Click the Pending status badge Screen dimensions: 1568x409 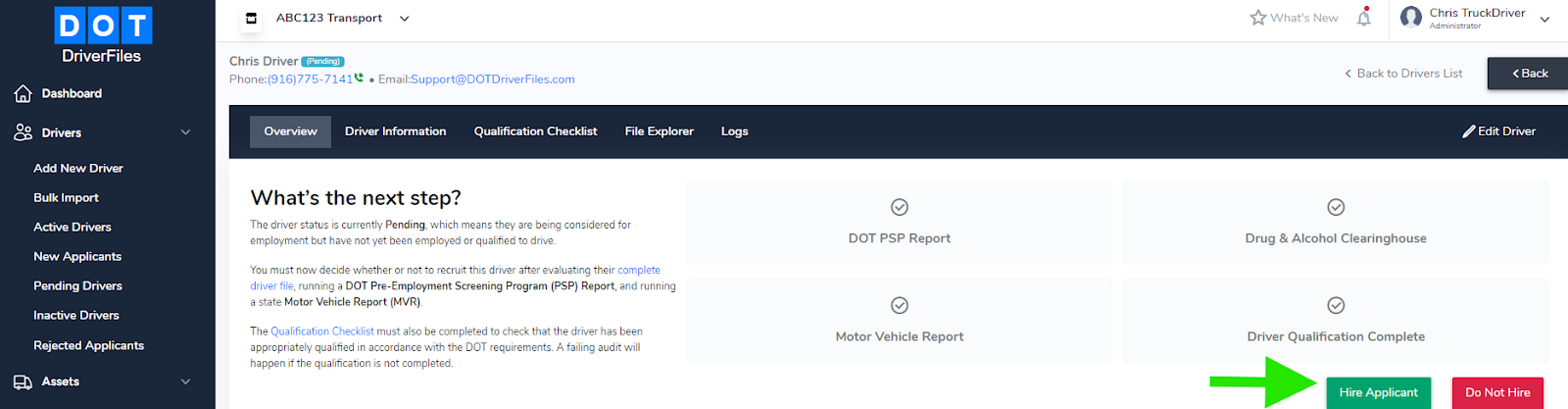pos(322,62)
